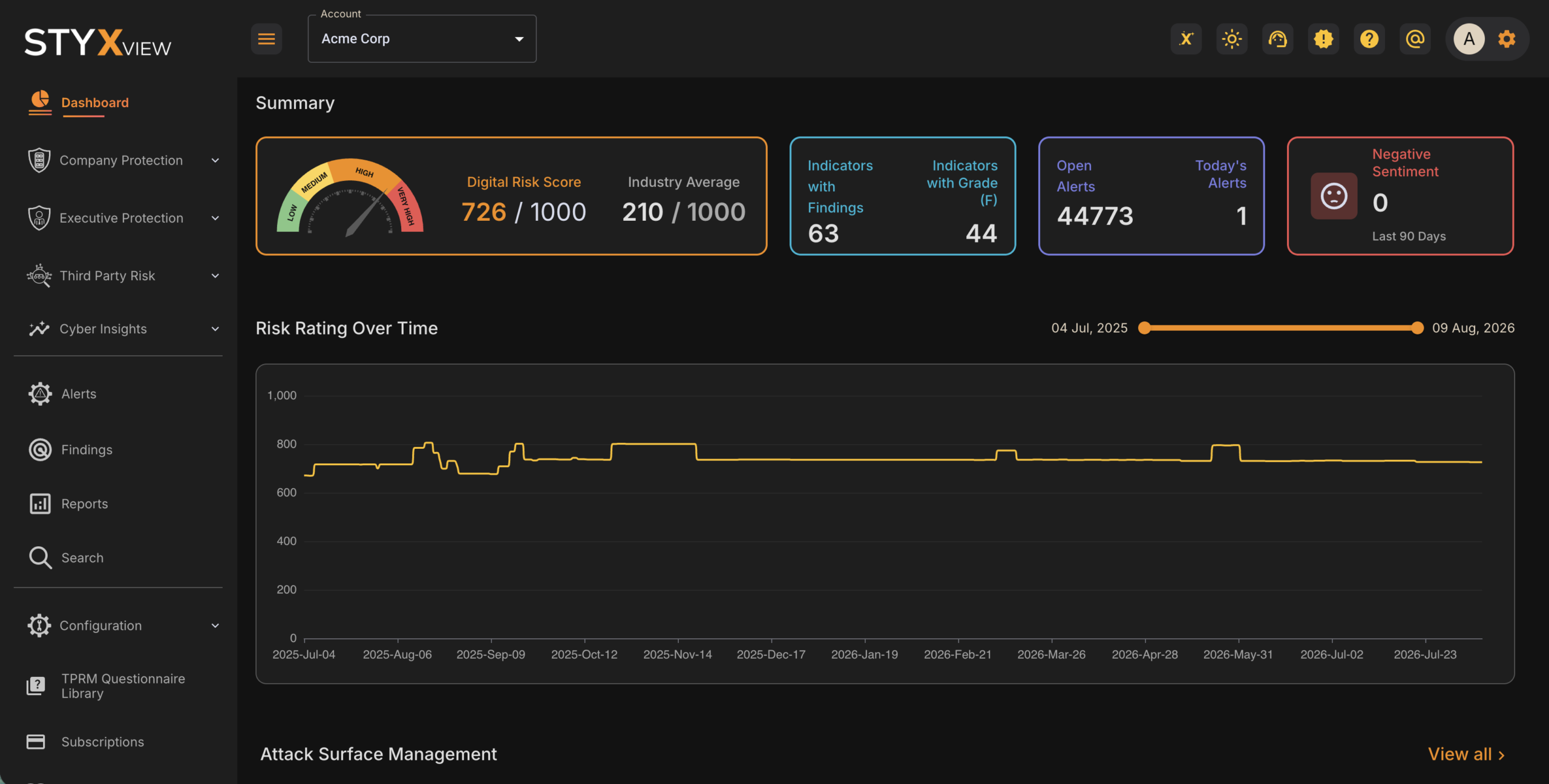
Task: Expand the Configuration chevron
Action: click(x=215, y=626)
